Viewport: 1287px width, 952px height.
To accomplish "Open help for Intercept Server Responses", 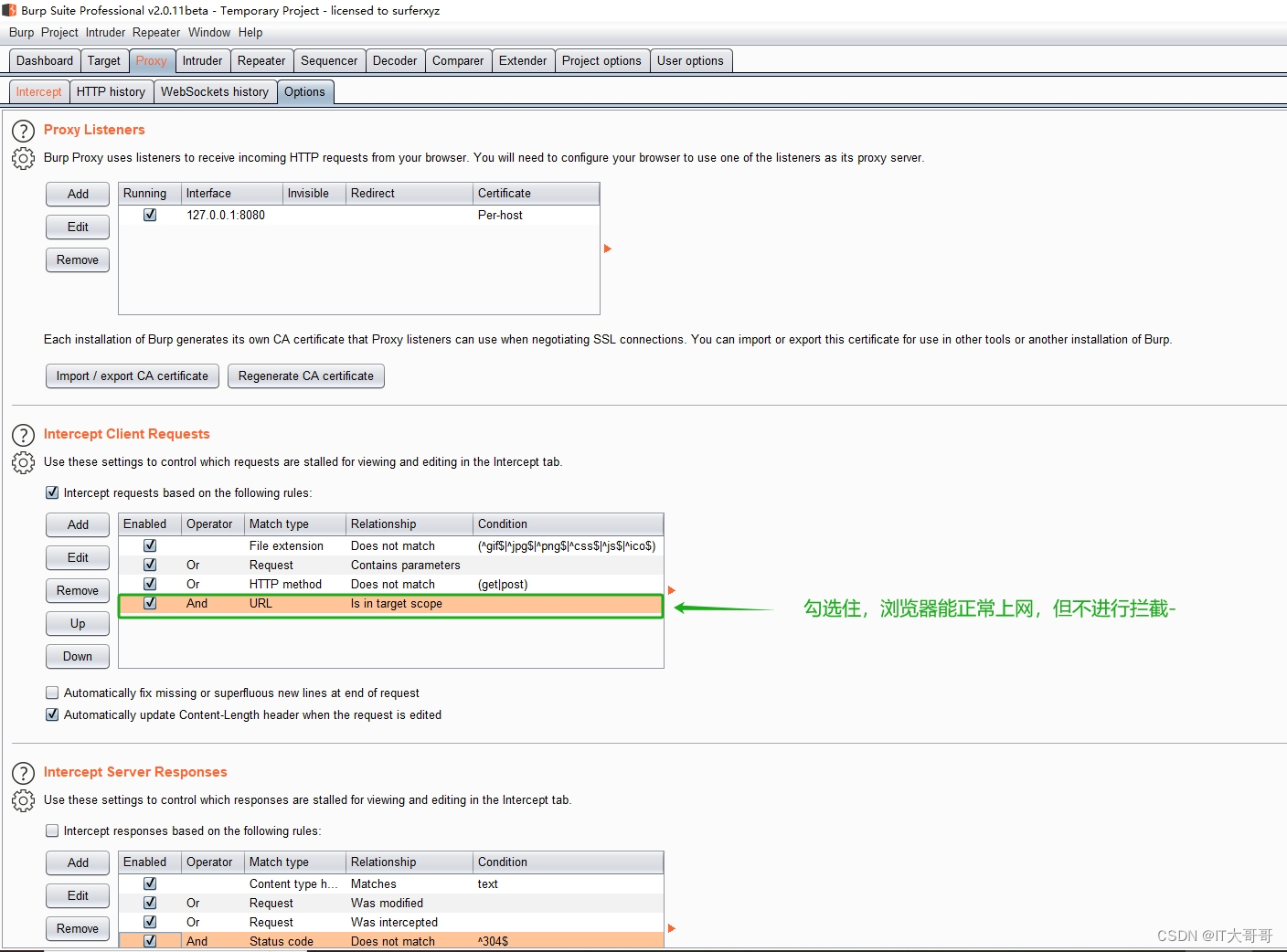I will (23, 773).
